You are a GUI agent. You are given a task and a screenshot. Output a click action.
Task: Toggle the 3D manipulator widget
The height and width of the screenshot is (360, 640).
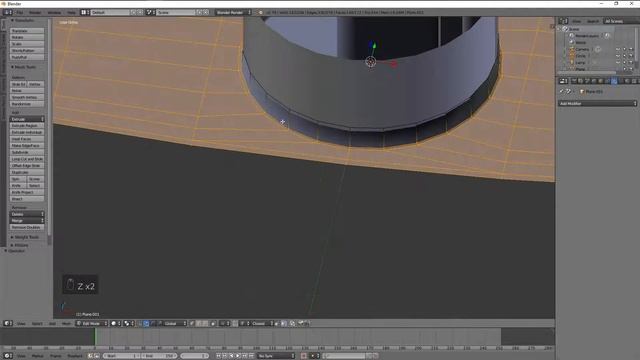(x=140, y=323)
